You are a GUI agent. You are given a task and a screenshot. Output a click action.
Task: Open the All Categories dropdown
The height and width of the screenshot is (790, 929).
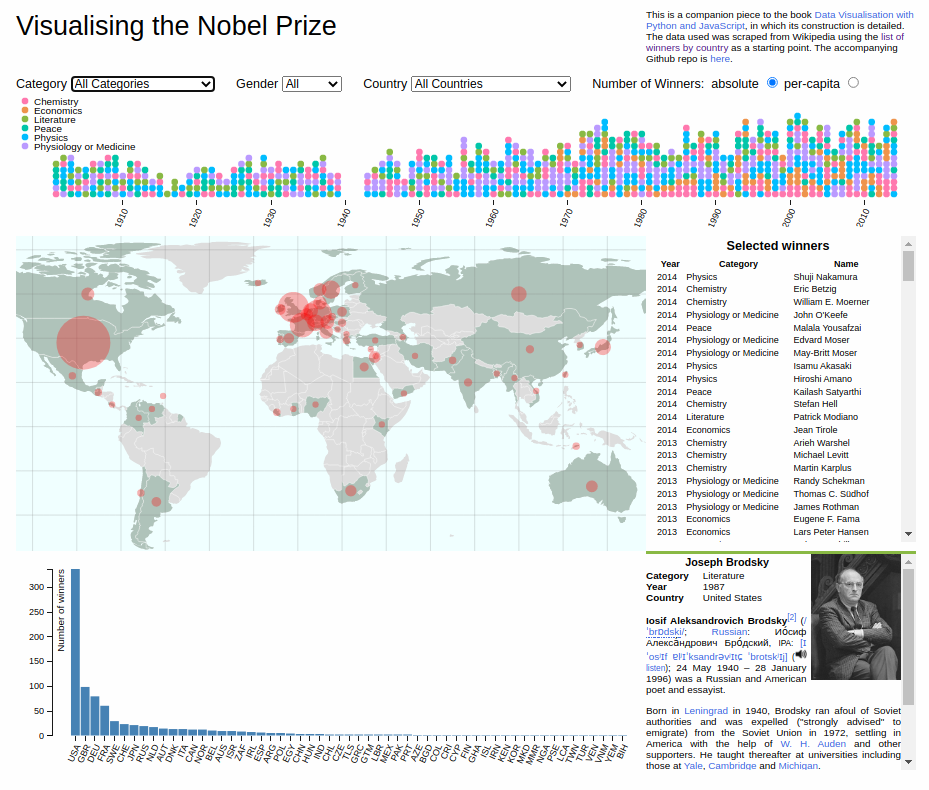coord(143,84)
